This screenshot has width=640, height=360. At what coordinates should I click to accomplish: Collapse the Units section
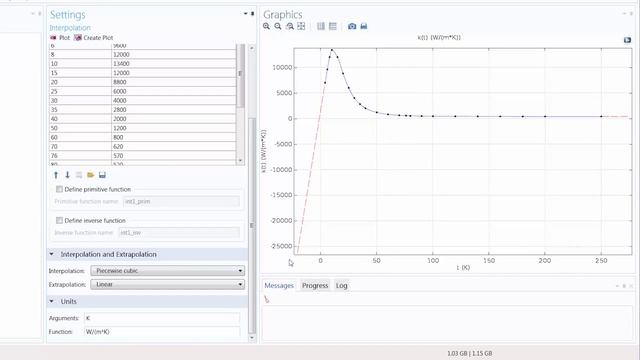tap(52, 301)
